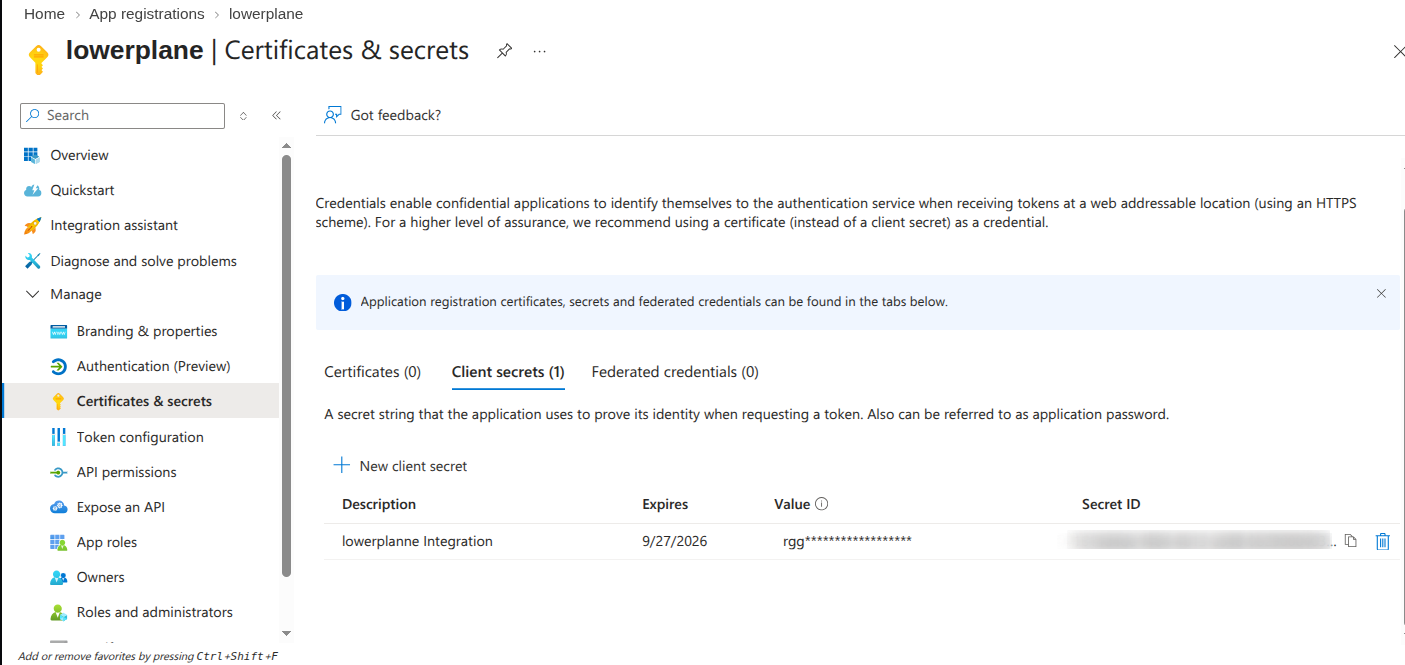Show Value column info tooltip icon

[x=822, y=504]
